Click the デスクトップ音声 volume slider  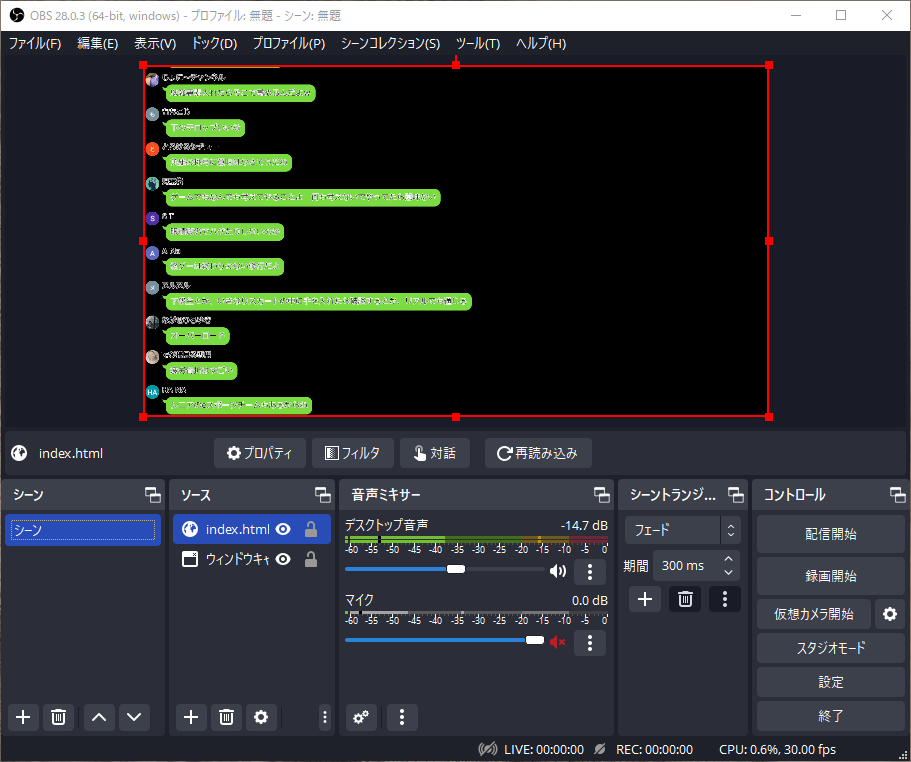click(400, 569)
